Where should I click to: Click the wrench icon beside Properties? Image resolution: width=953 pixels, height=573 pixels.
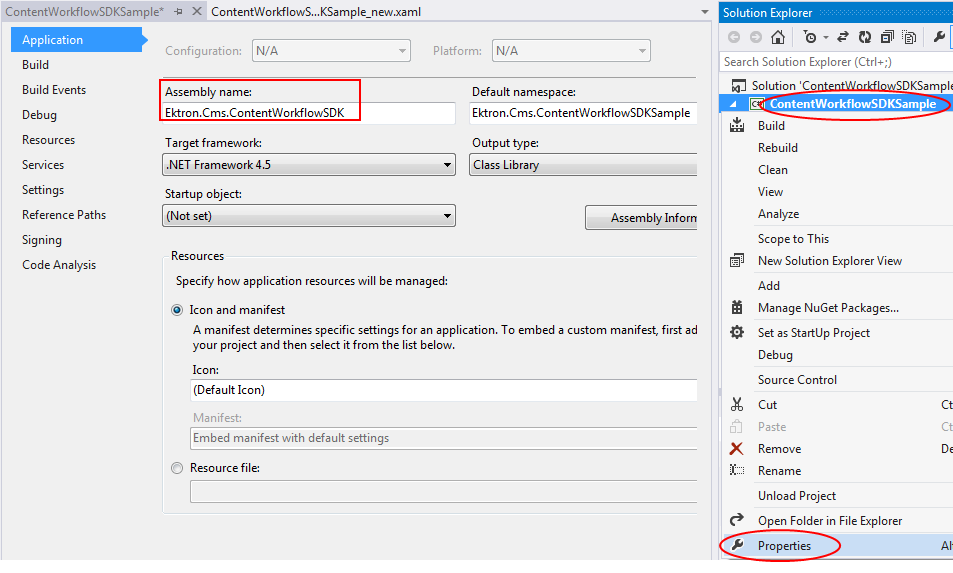pos(737,545)
